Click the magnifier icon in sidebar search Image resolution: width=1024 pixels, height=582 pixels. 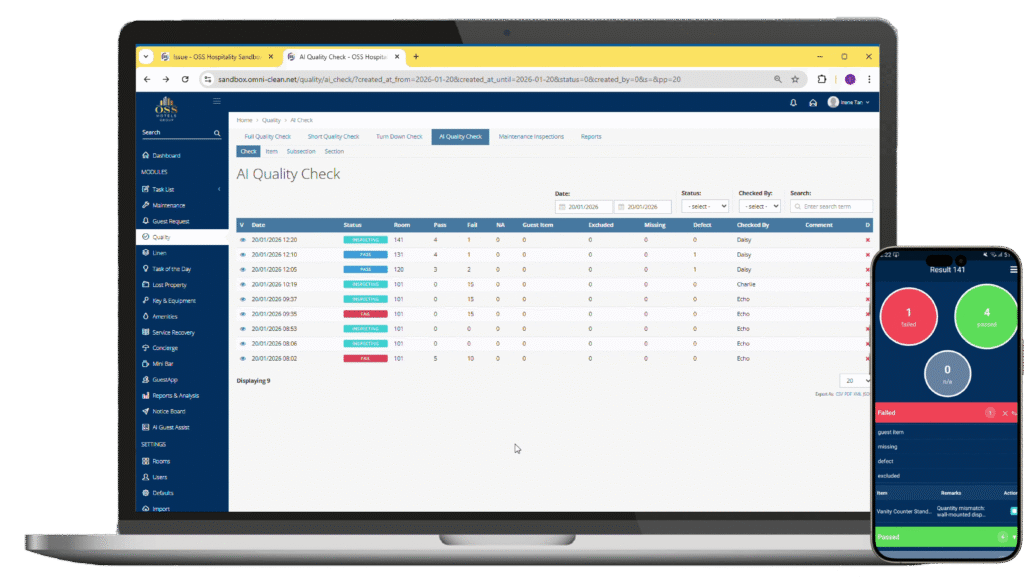(217, 133)
